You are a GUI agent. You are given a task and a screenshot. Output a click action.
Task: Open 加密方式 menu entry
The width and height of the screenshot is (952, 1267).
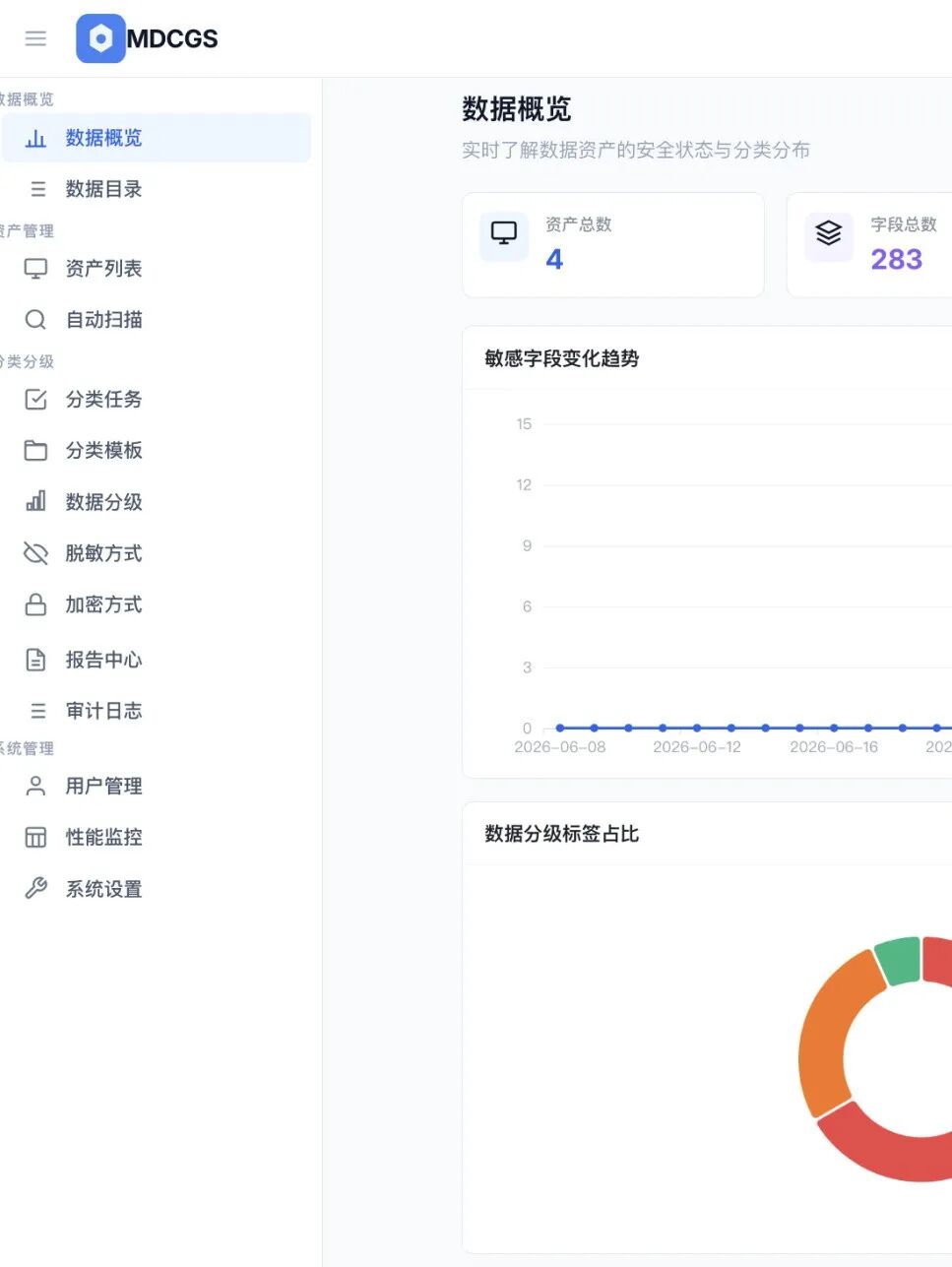(x=156, y=604)
